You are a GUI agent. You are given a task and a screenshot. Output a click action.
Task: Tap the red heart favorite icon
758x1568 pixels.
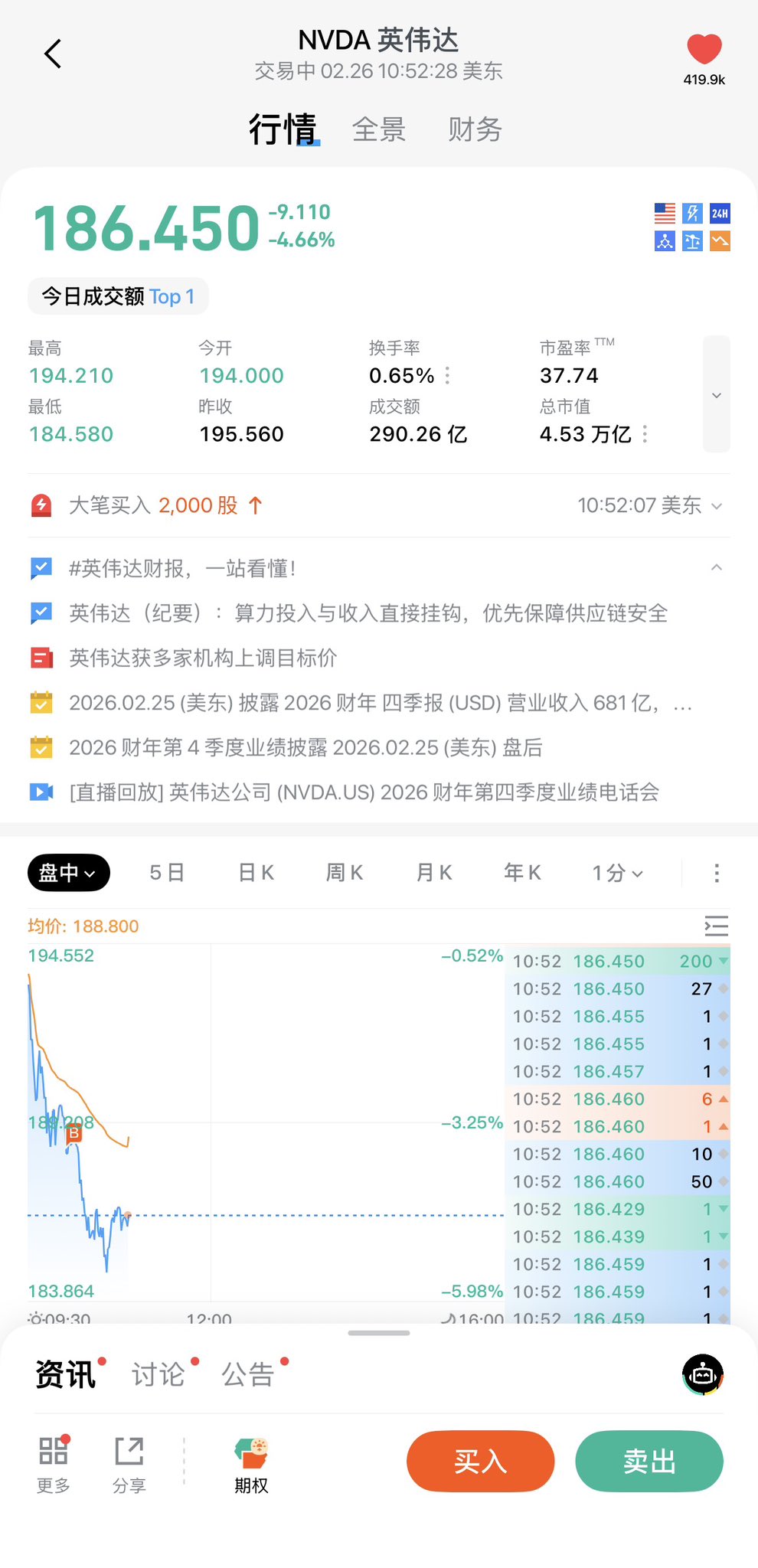(x=704, y=50)
